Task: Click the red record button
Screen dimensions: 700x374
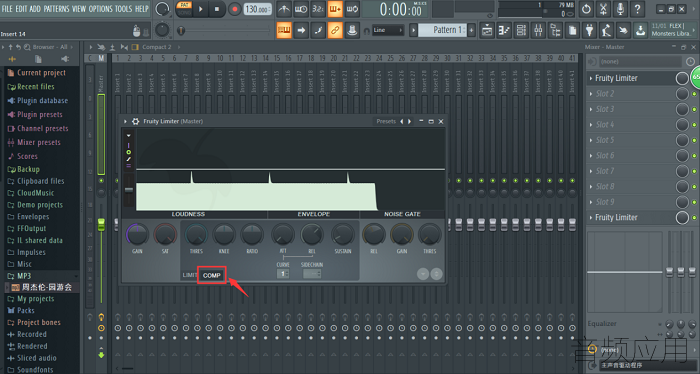Action: tap(234, 9)
